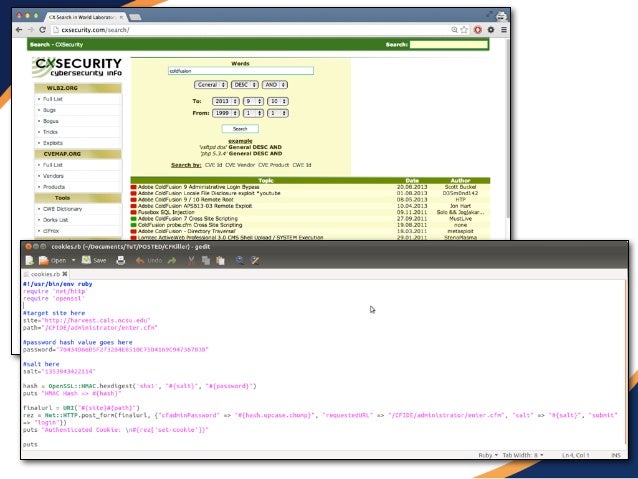Click the Words input containing coldfusion

tap(241, 71)
